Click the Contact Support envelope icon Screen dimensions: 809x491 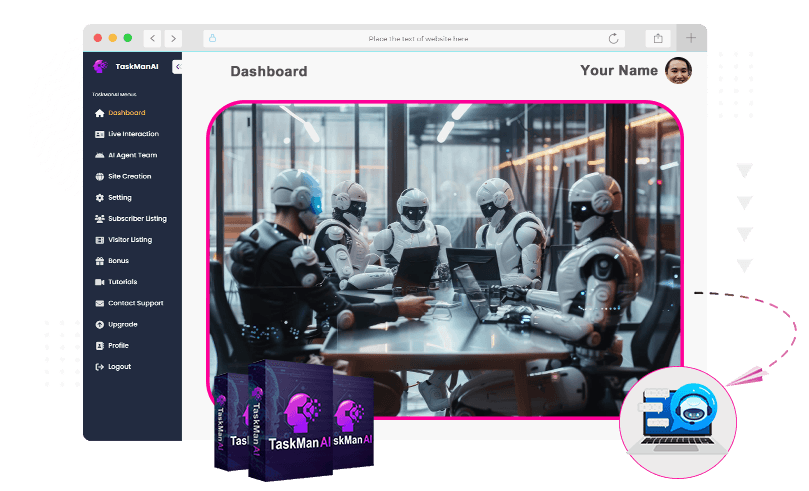100,303
